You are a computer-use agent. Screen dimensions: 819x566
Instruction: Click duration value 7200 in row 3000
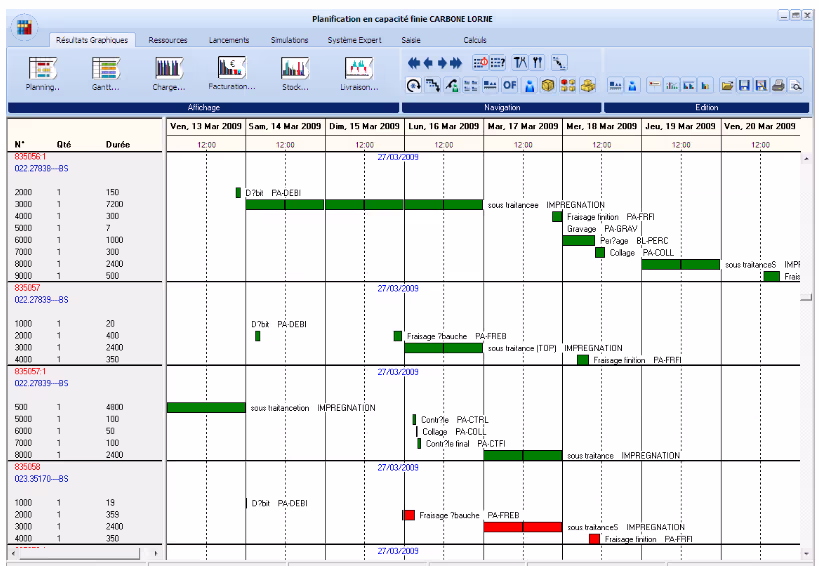click(114, 204)
